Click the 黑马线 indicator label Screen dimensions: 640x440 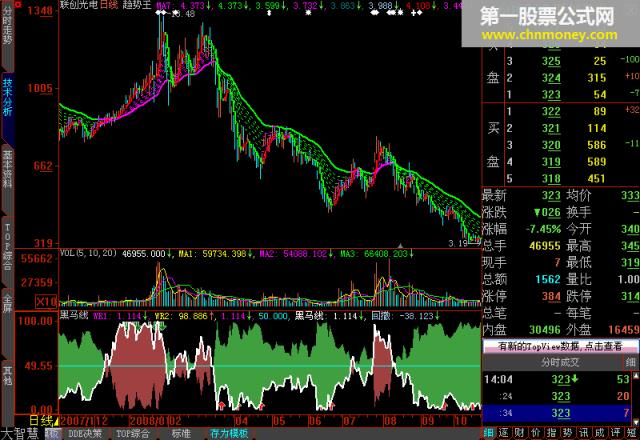[74, 315]
